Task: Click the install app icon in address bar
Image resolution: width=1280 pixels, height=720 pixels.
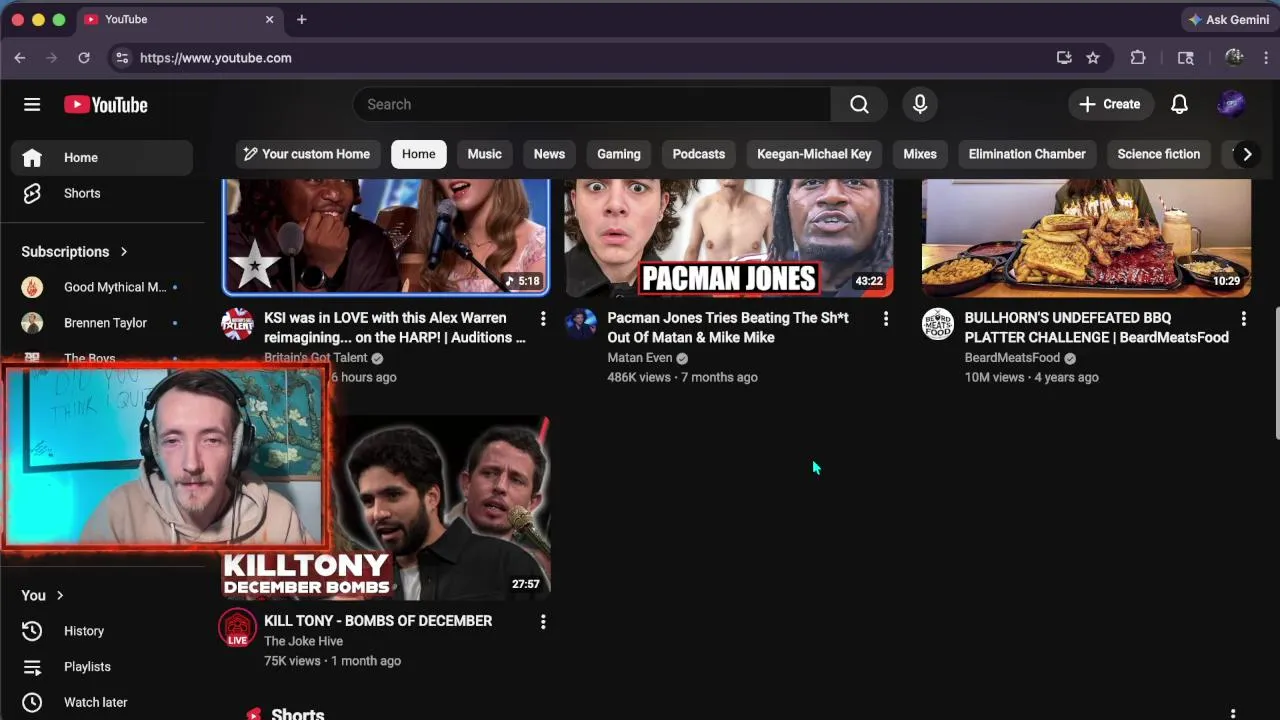Action: tap(1064, 58)
